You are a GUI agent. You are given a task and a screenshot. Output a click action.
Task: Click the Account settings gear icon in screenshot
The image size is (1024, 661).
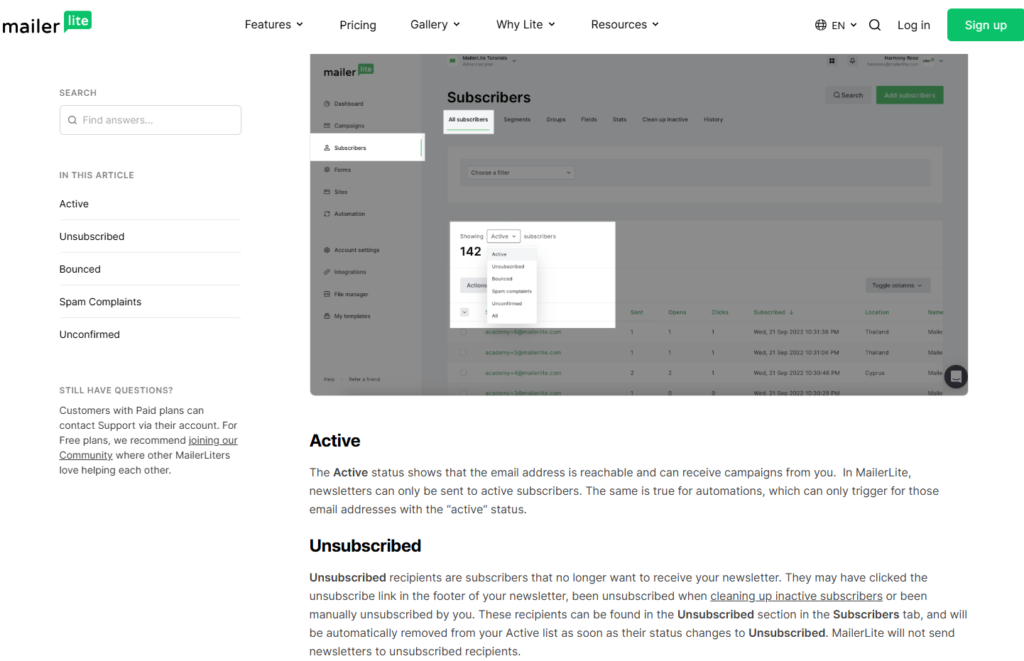click(x=327, y=250)
